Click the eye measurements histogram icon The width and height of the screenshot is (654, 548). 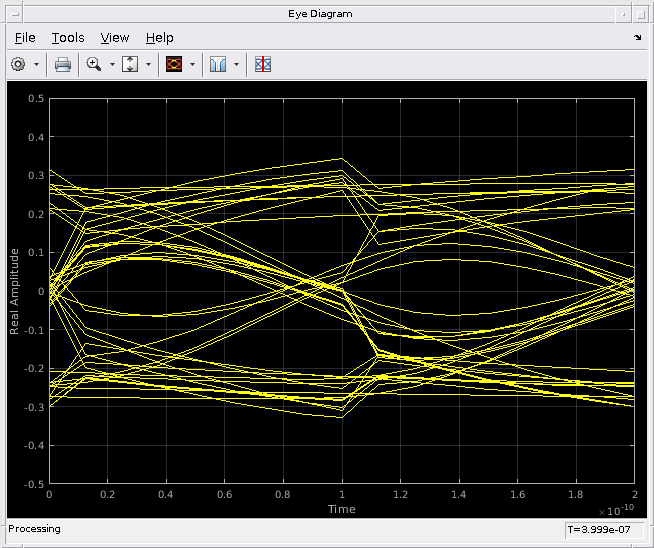(218, 64)
